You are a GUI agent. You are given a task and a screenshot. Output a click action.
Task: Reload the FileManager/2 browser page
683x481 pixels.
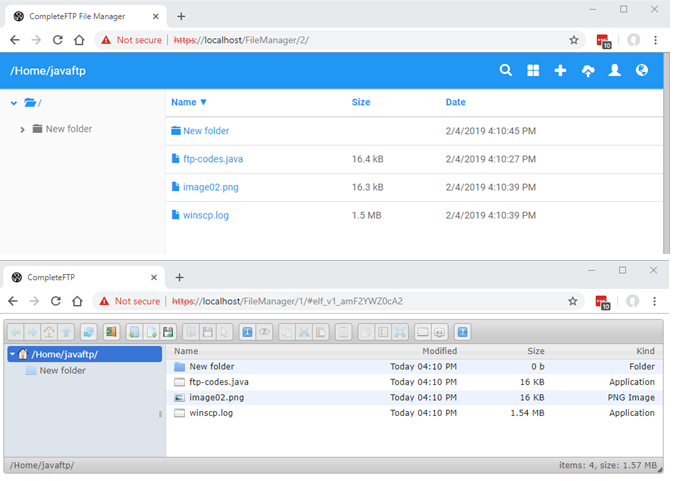57,40
